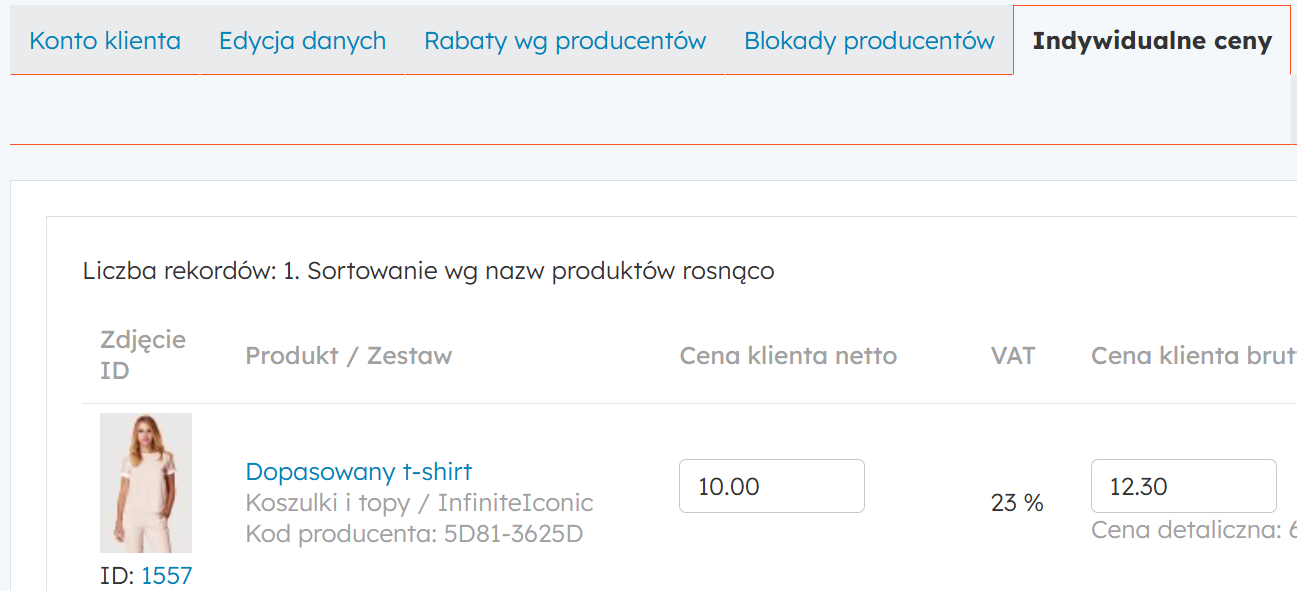Focus the Cena klienta netto price field

click(x=771, y=486)
